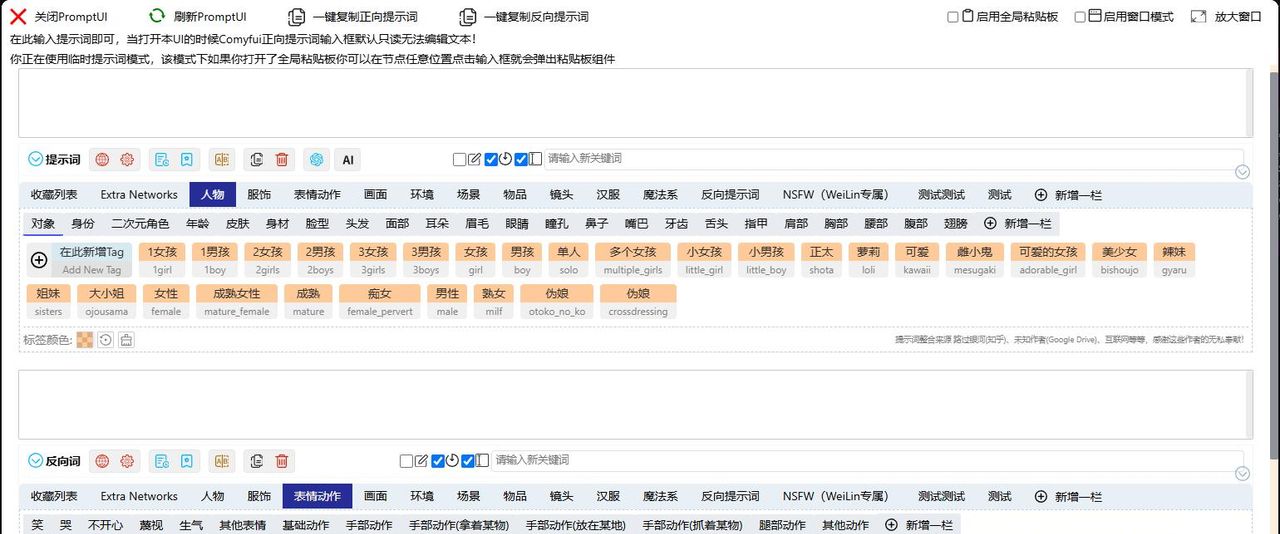Select 人物 tab in 提示词 category bar

(x=212, y=195)
